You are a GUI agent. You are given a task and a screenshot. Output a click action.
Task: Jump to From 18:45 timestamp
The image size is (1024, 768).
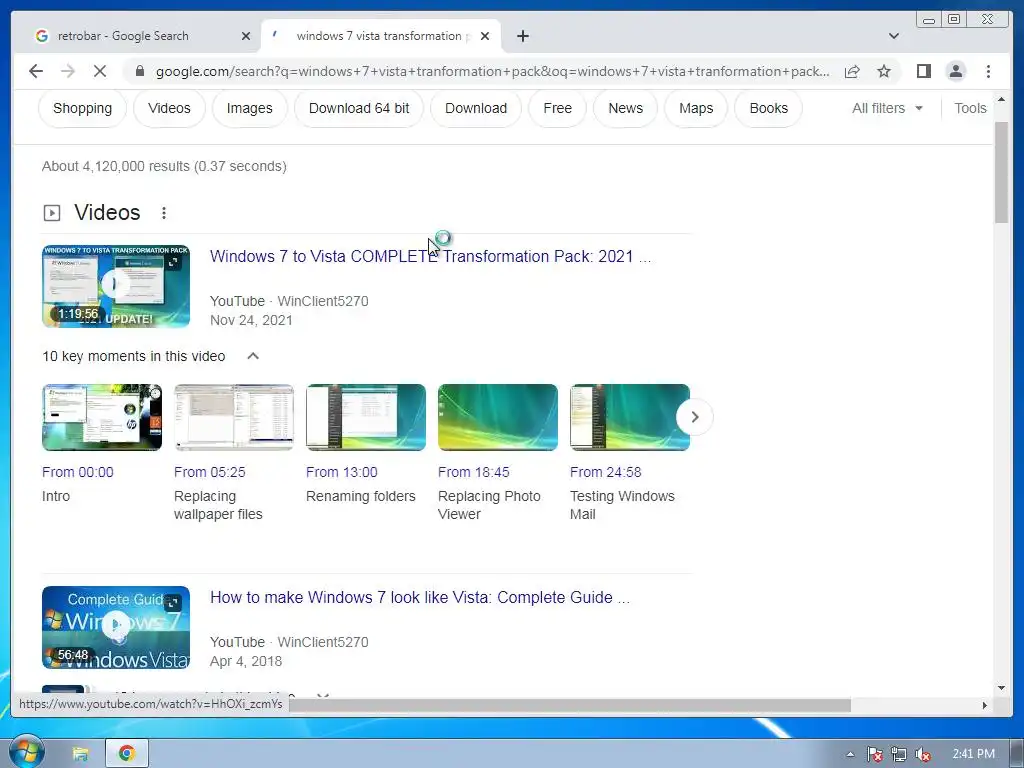pos(473,472)
